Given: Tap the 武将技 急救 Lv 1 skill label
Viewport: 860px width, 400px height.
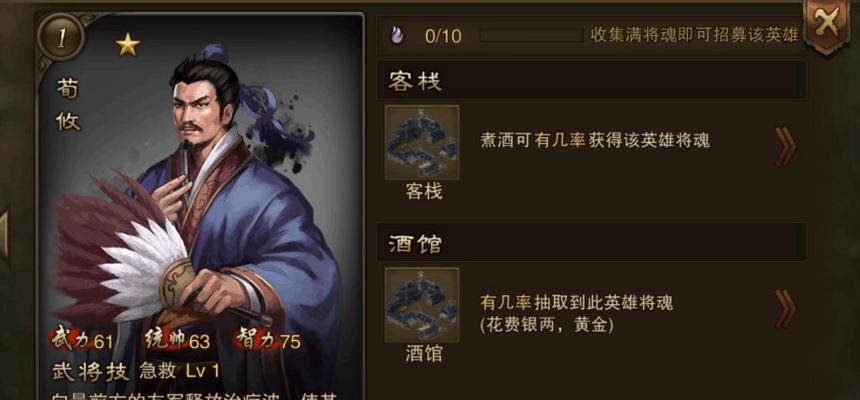Looking at the screenshot, I should [136, 371].
